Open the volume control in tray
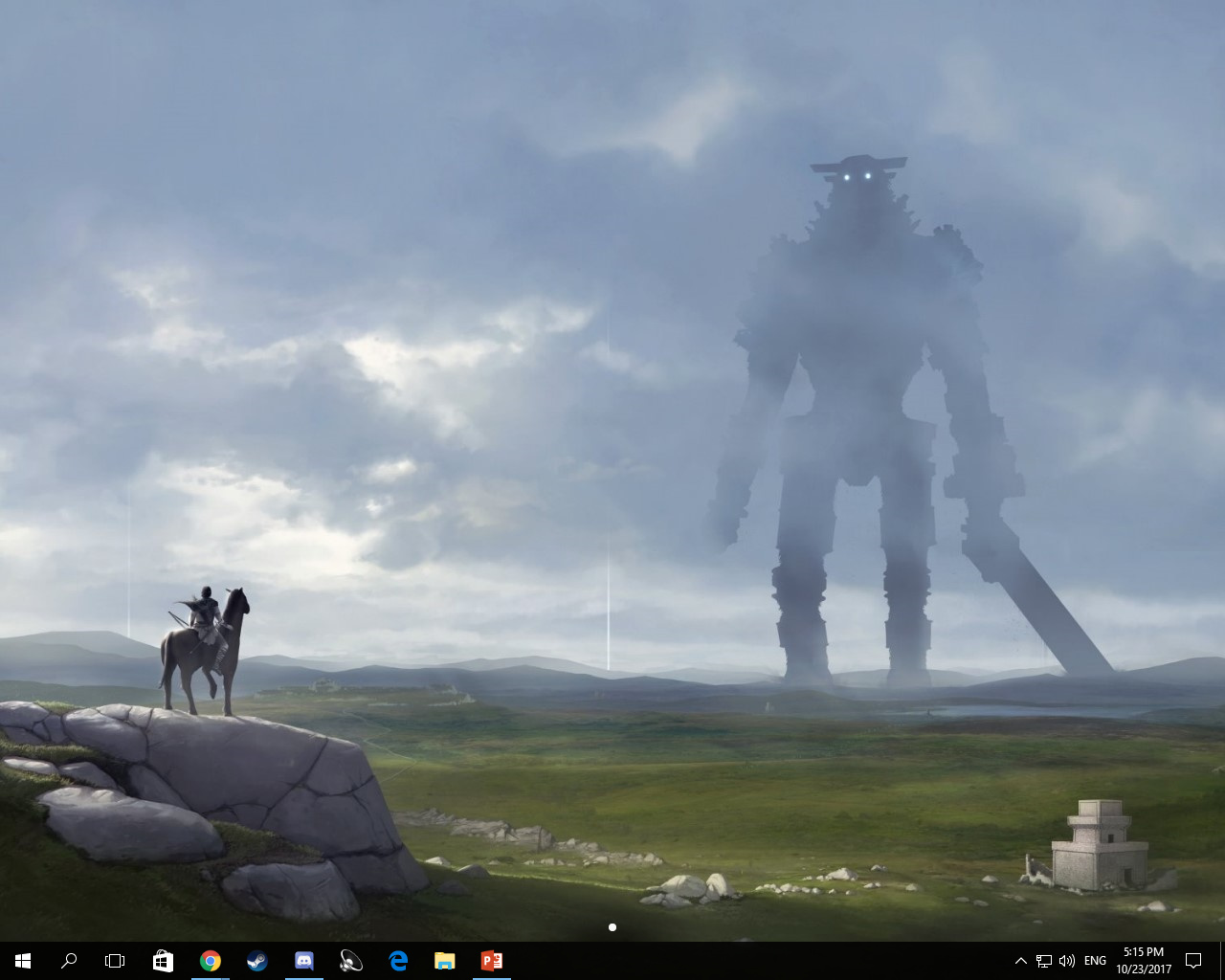 [x=1067, y=961]
